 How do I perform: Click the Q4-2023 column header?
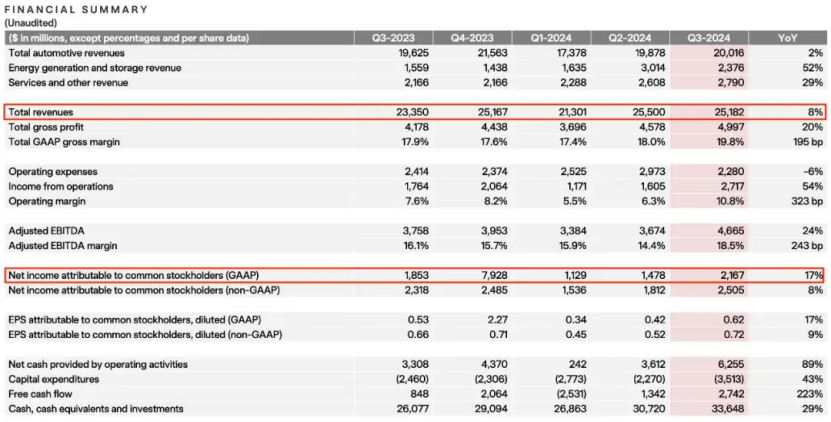472,38
